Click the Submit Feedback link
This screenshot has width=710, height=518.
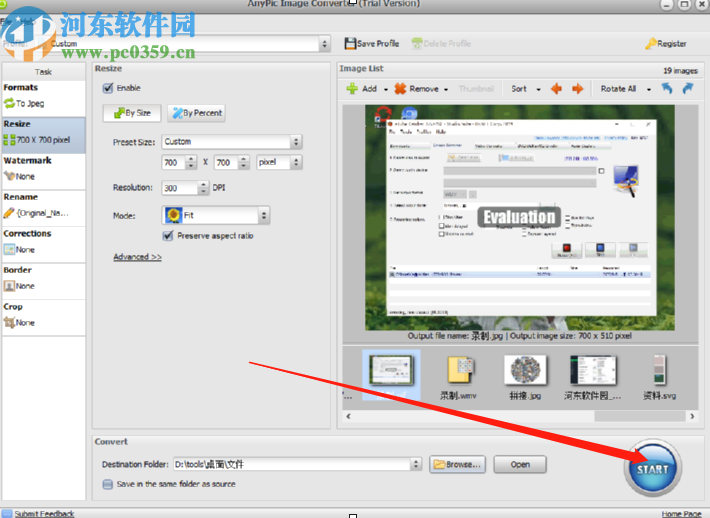click(44, 513)
